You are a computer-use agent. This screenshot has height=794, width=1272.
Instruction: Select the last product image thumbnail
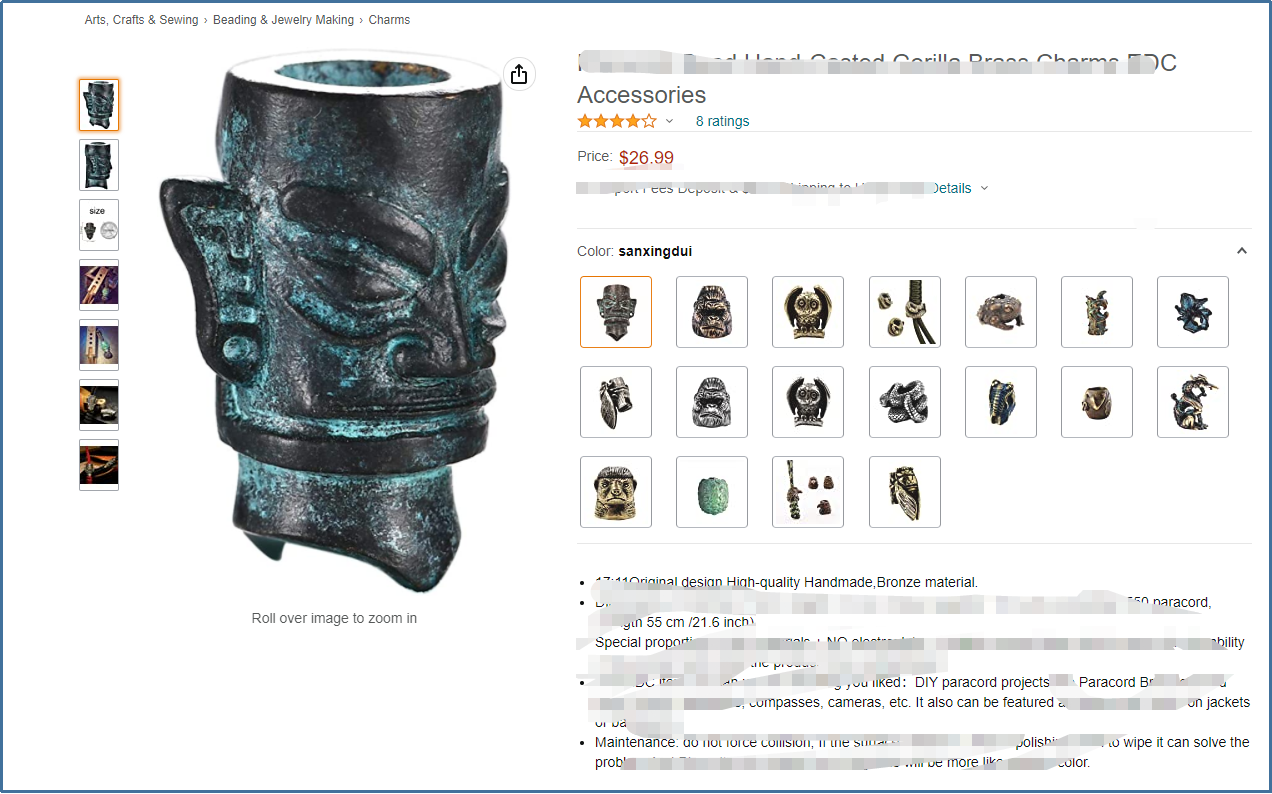pos(99,465)
